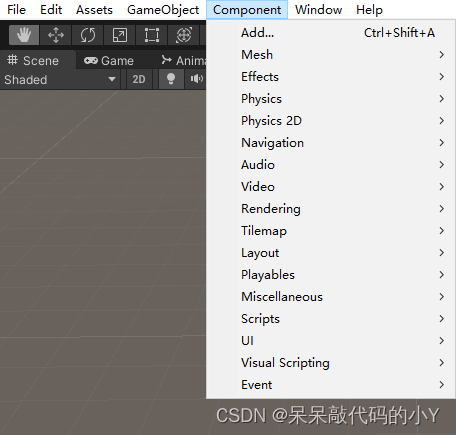Open the UI component submenu
The image size is (456, 435).
331,341
